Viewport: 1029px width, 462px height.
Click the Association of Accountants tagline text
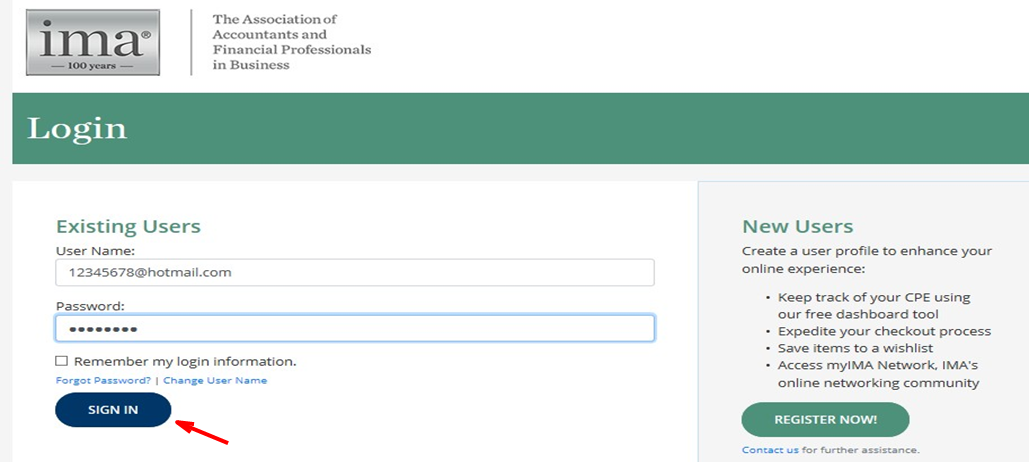click(x=291, y=42)
